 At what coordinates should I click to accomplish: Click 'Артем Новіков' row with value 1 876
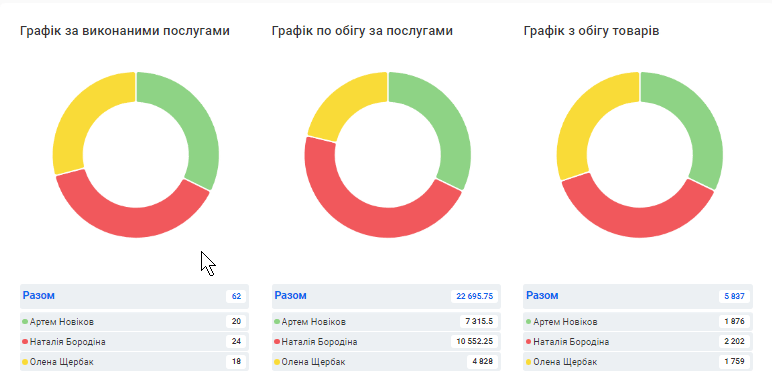(x=638, y=322)
